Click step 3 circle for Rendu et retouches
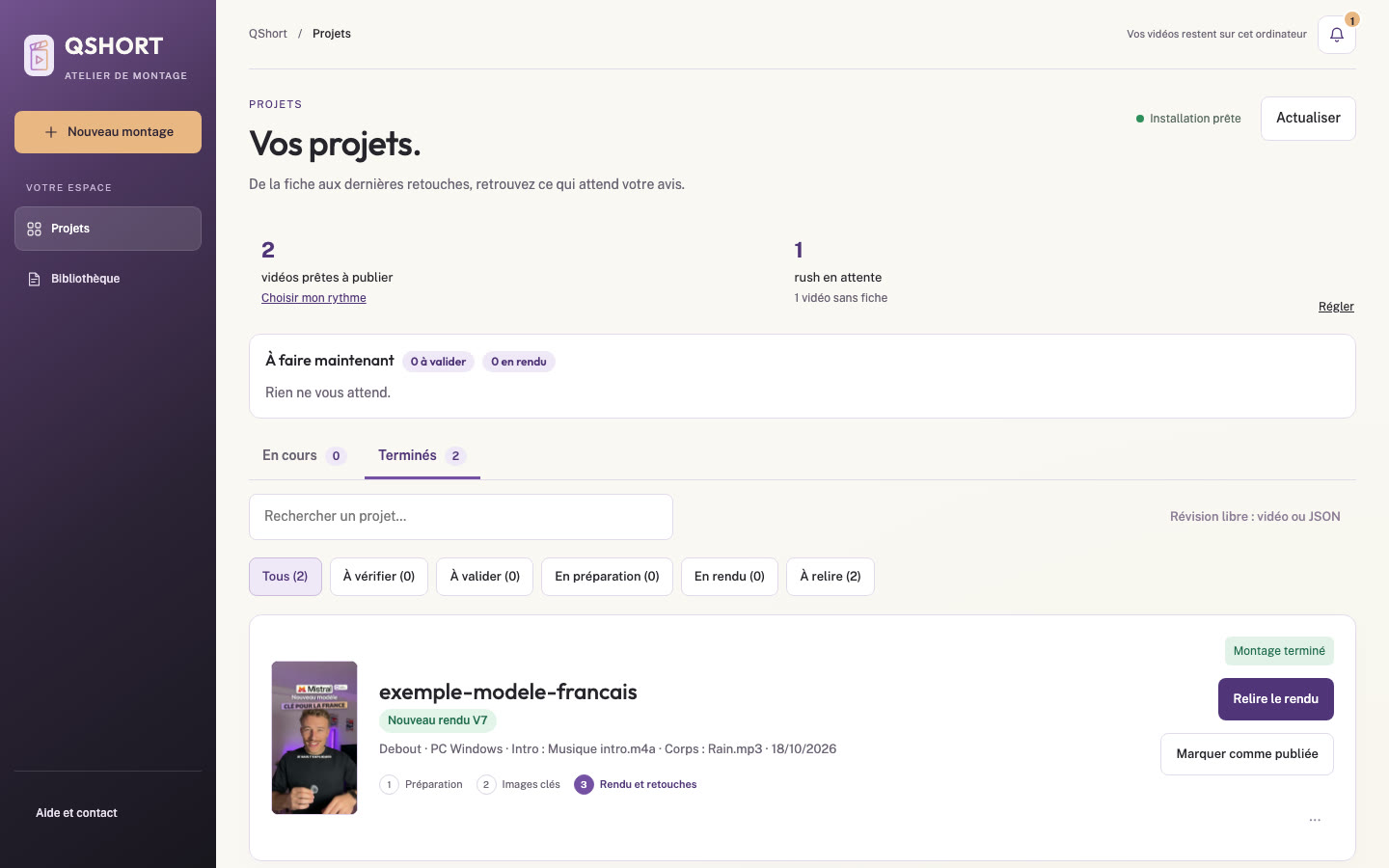The image size is (1389, 868). tap(584, 785)
